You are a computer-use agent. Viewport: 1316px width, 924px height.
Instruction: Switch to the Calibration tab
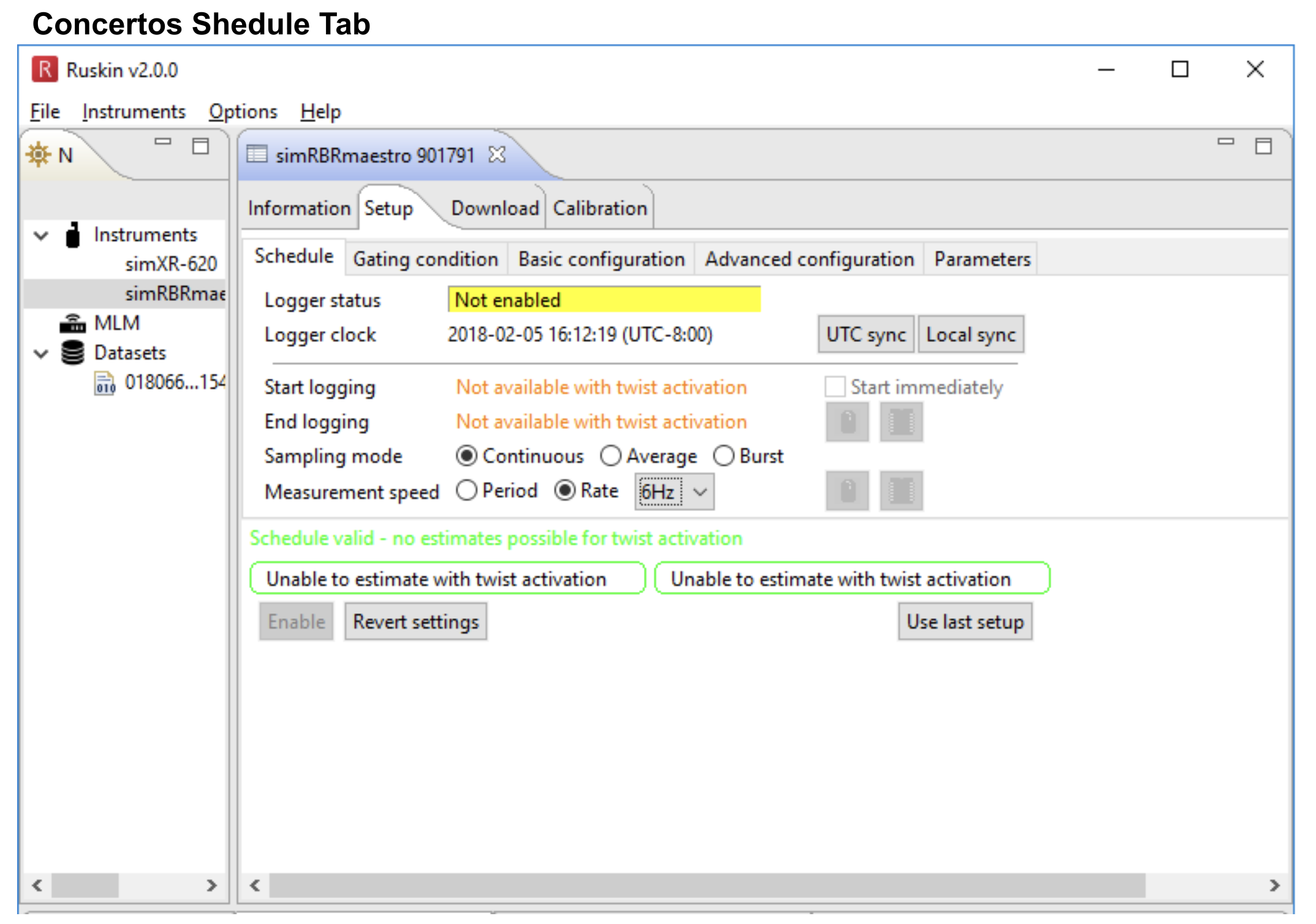600,208
